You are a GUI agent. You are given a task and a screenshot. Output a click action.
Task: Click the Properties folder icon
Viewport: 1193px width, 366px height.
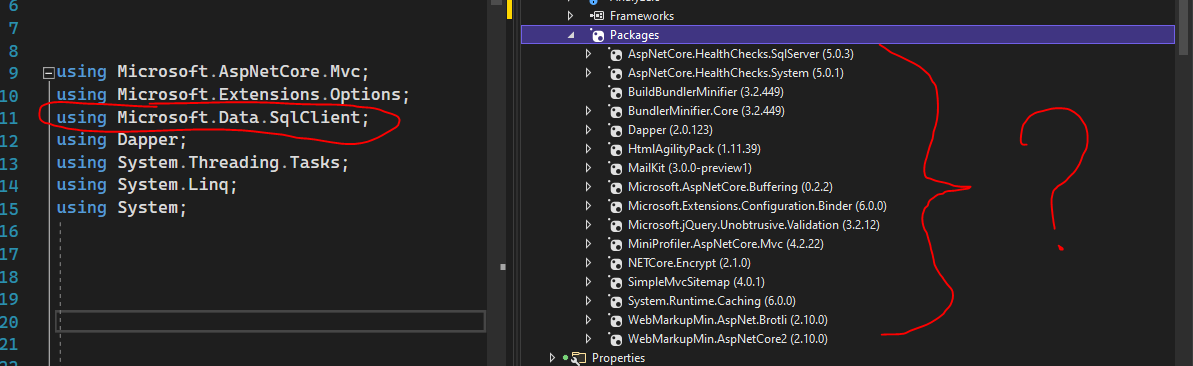[x=578, y=358]
